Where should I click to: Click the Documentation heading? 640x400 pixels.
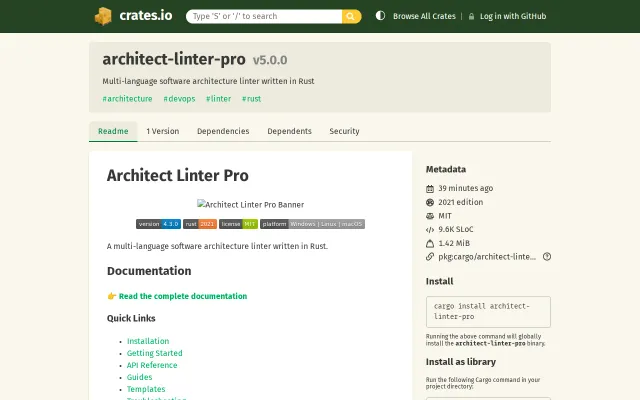(149, 271)
